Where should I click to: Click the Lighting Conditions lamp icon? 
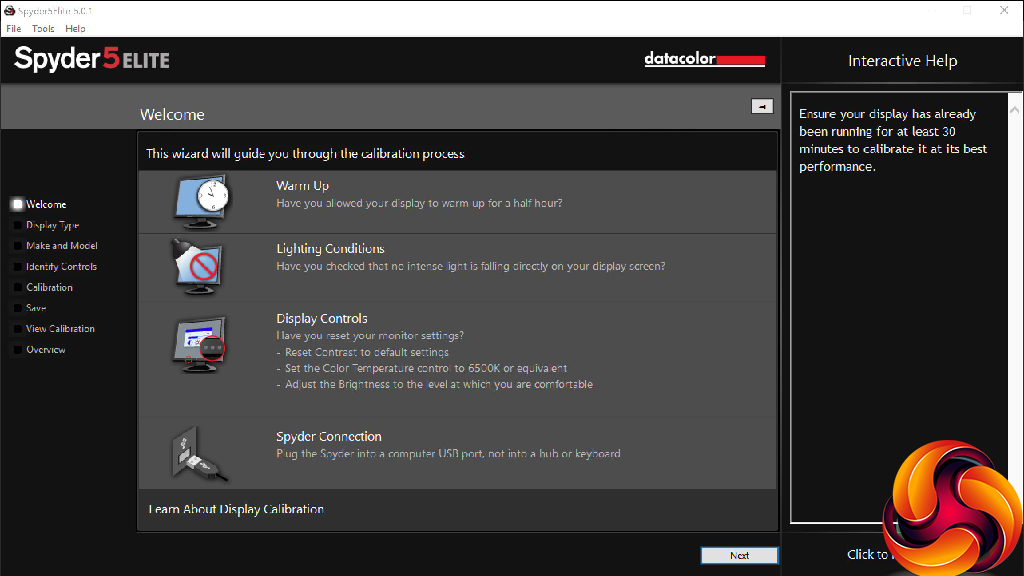[197, 266]
